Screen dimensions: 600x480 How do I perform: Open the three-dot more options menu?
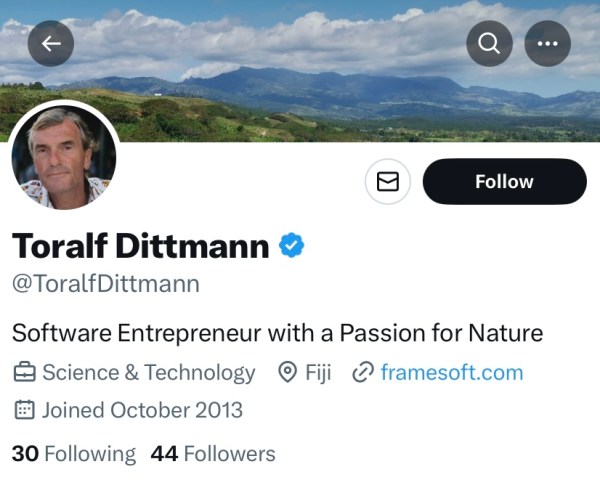pos(547,43)
